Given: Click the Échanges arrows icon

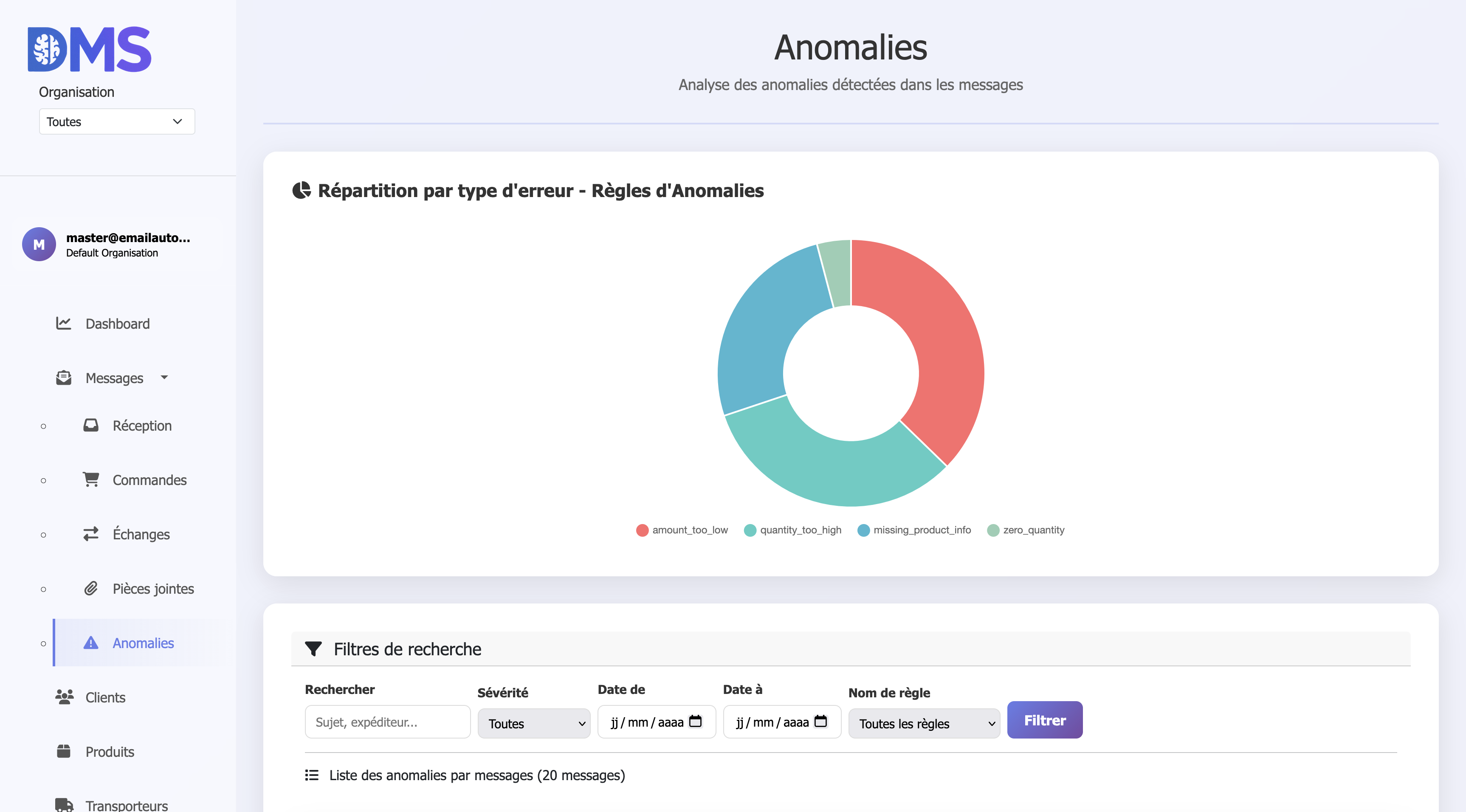Looking at the screenshot, I should pyautogui.click(x=90, y=534).
